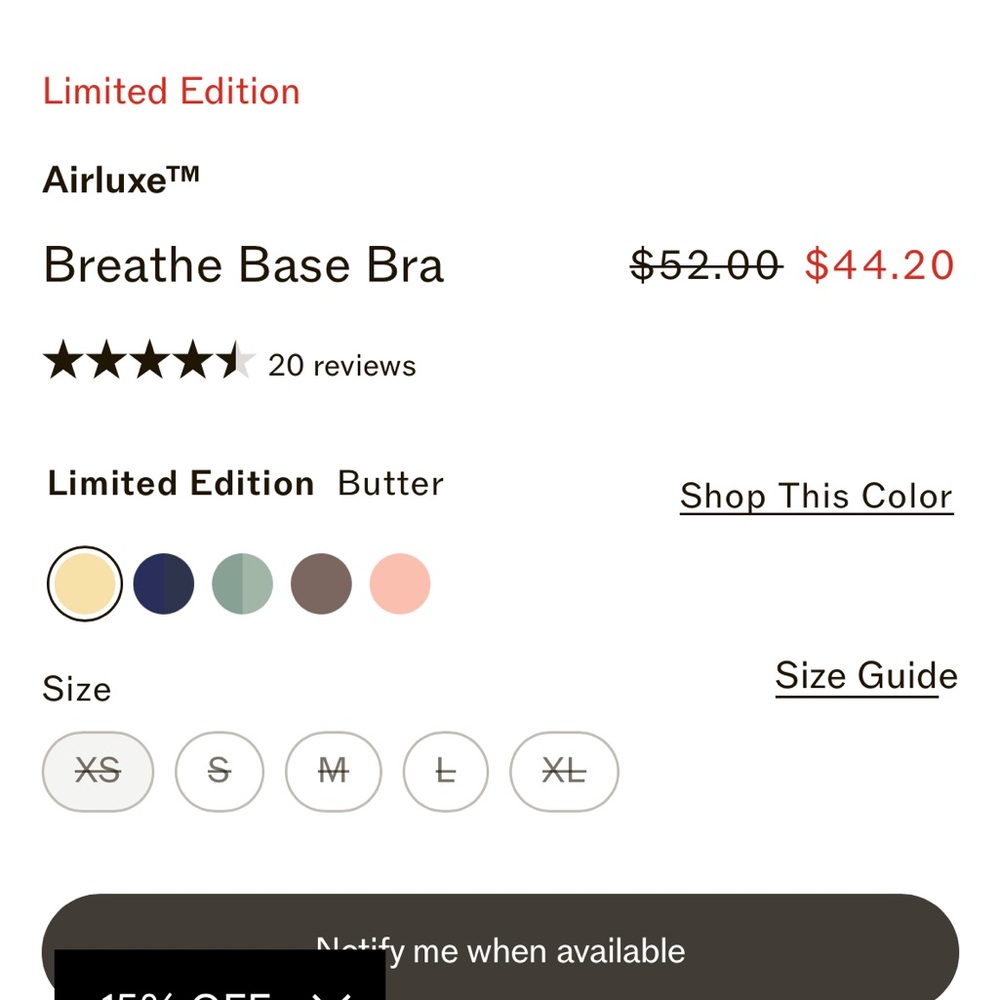1000x1000 pixels.
Task: Pick size M
Action: (333, 770)
